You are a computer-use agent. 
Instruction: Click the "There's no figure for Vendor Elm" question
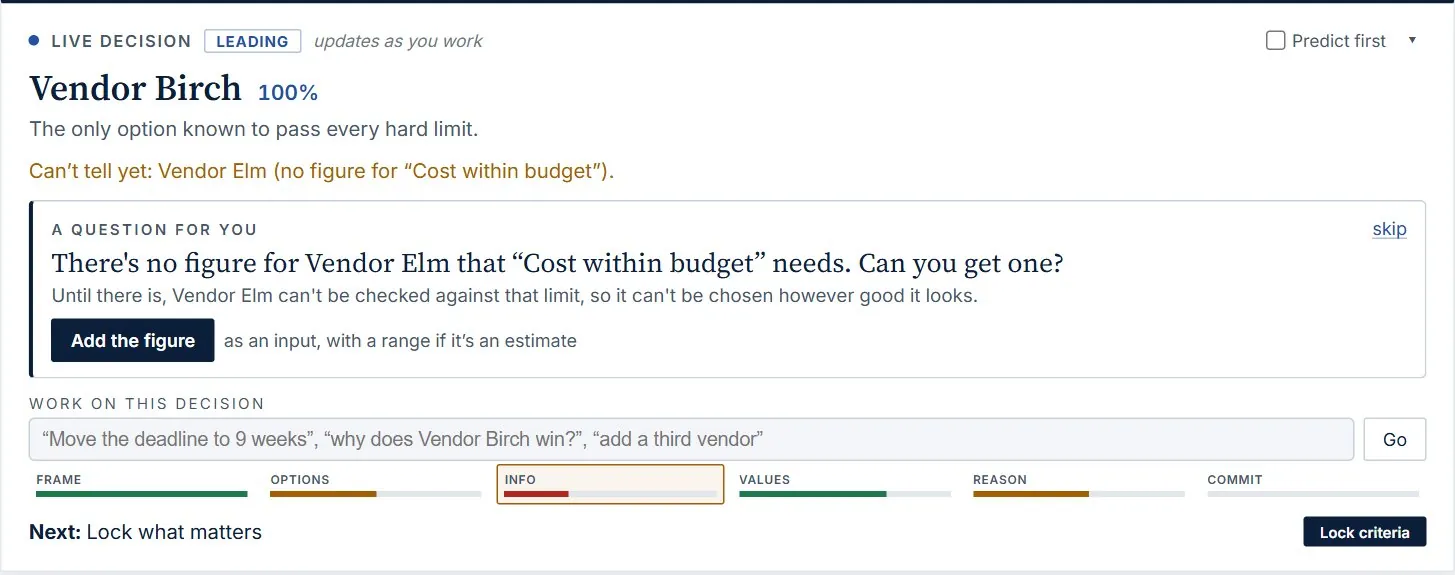pos(557,264)
